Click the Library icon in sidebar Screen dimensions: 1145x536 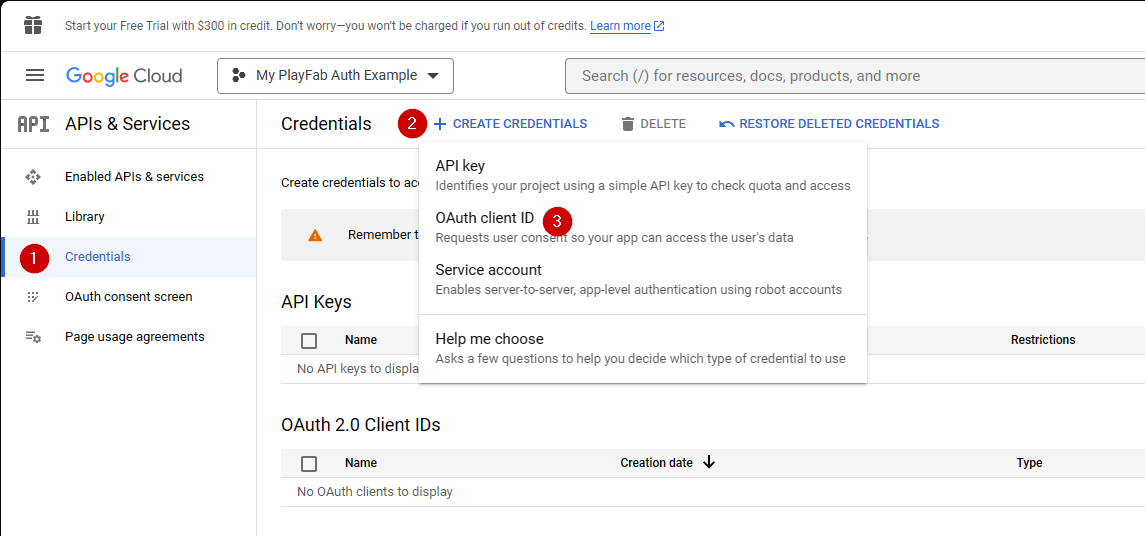[33, 217]
